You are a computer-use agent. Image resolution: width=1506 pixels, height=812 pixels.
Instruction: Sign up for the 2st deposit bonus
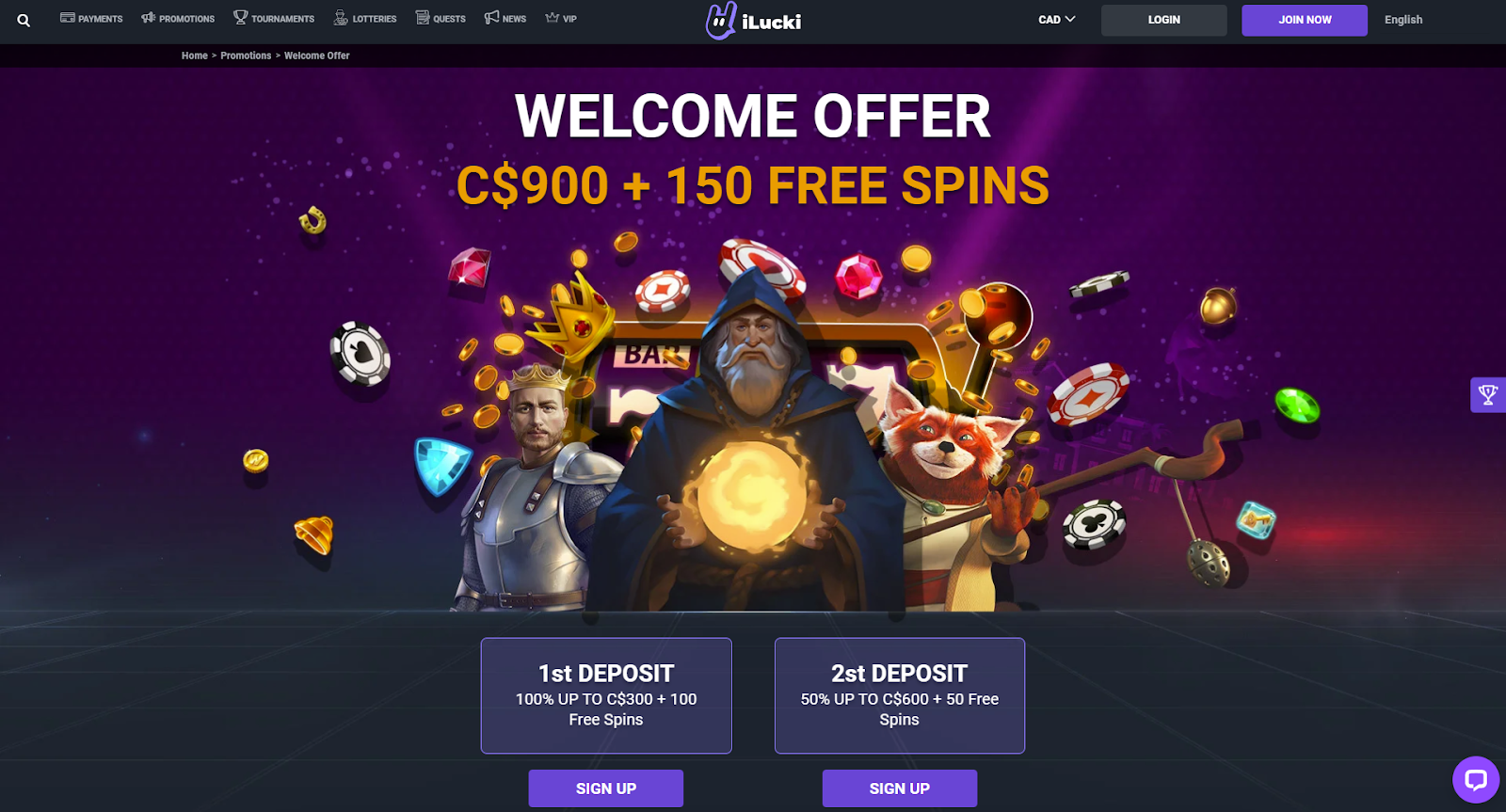[900, 788]
